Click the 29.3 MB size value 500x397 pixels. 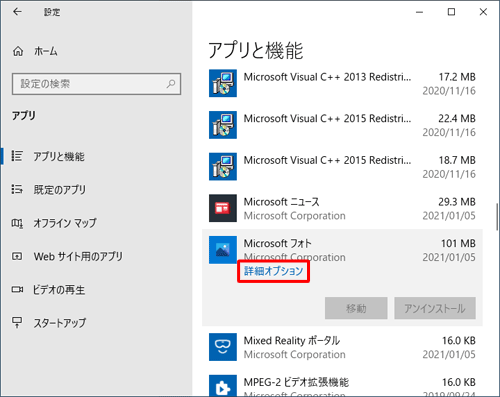pyautogui.click(x=457, y=202)
